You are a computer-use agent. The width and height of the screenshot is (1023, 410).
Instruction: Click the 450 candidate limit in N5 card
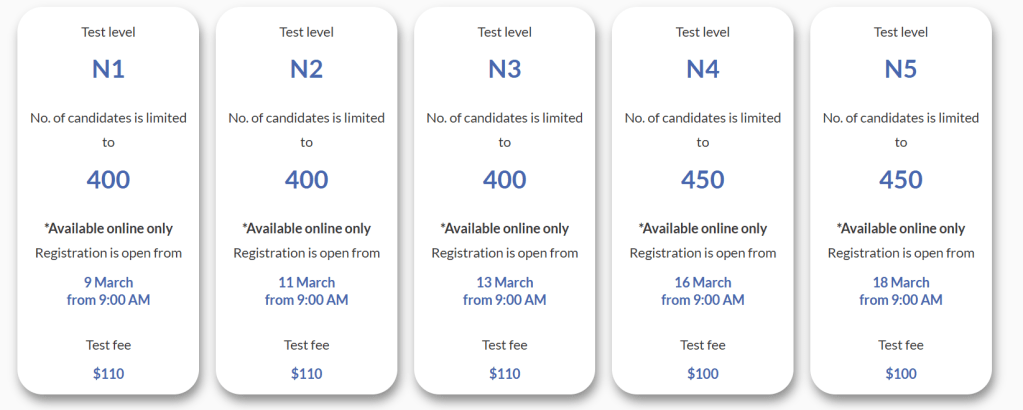(x=901, y=180)
